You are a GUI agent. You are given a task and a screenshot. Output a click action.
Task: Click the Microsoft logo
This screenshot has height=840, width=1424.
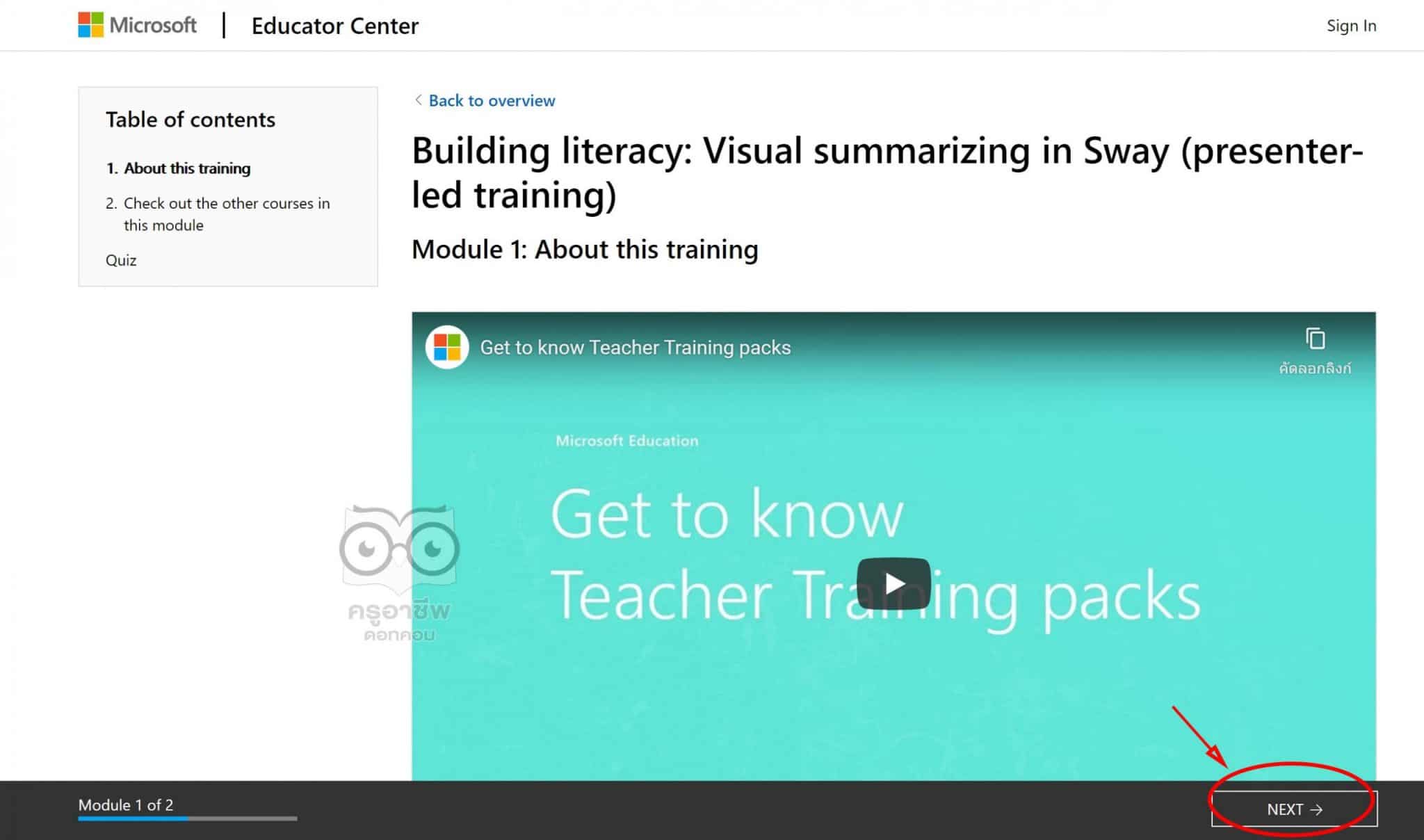(137, 25)
